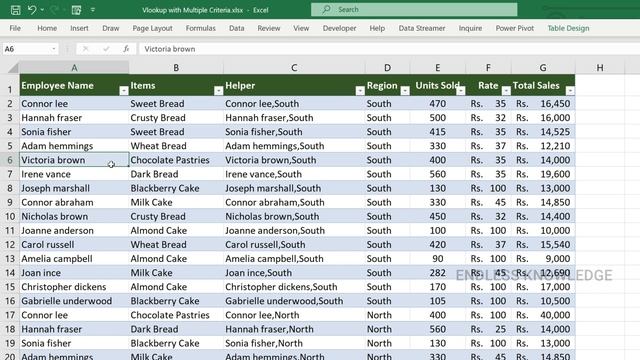Select column A header
This screenshot has width=640, height=360.
click(74, 67)
